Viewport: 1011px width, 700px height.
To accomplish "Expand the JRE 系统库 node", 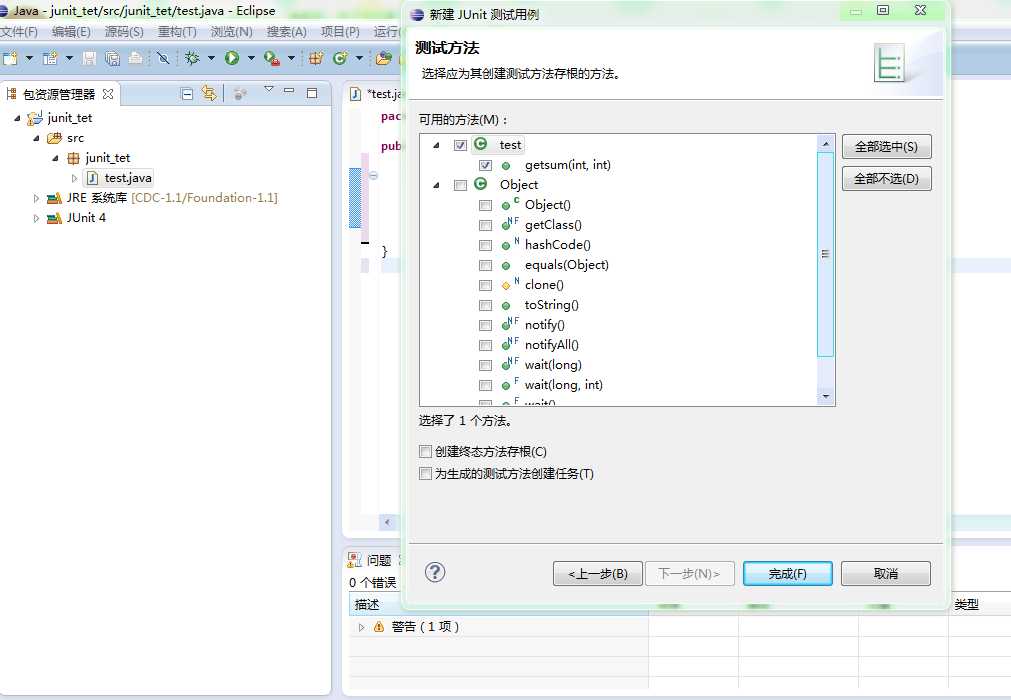I will coord(36,198).
